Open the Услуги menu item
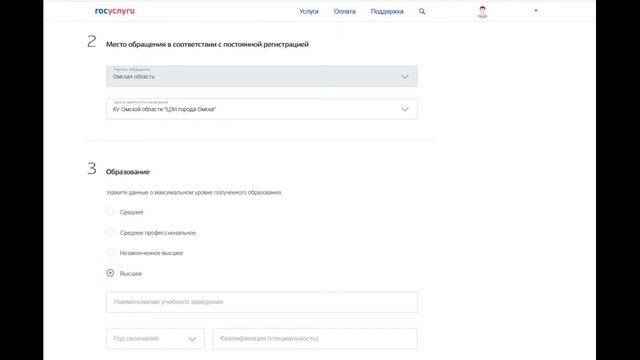The image size is (640, 360). [x=309, y=11]
